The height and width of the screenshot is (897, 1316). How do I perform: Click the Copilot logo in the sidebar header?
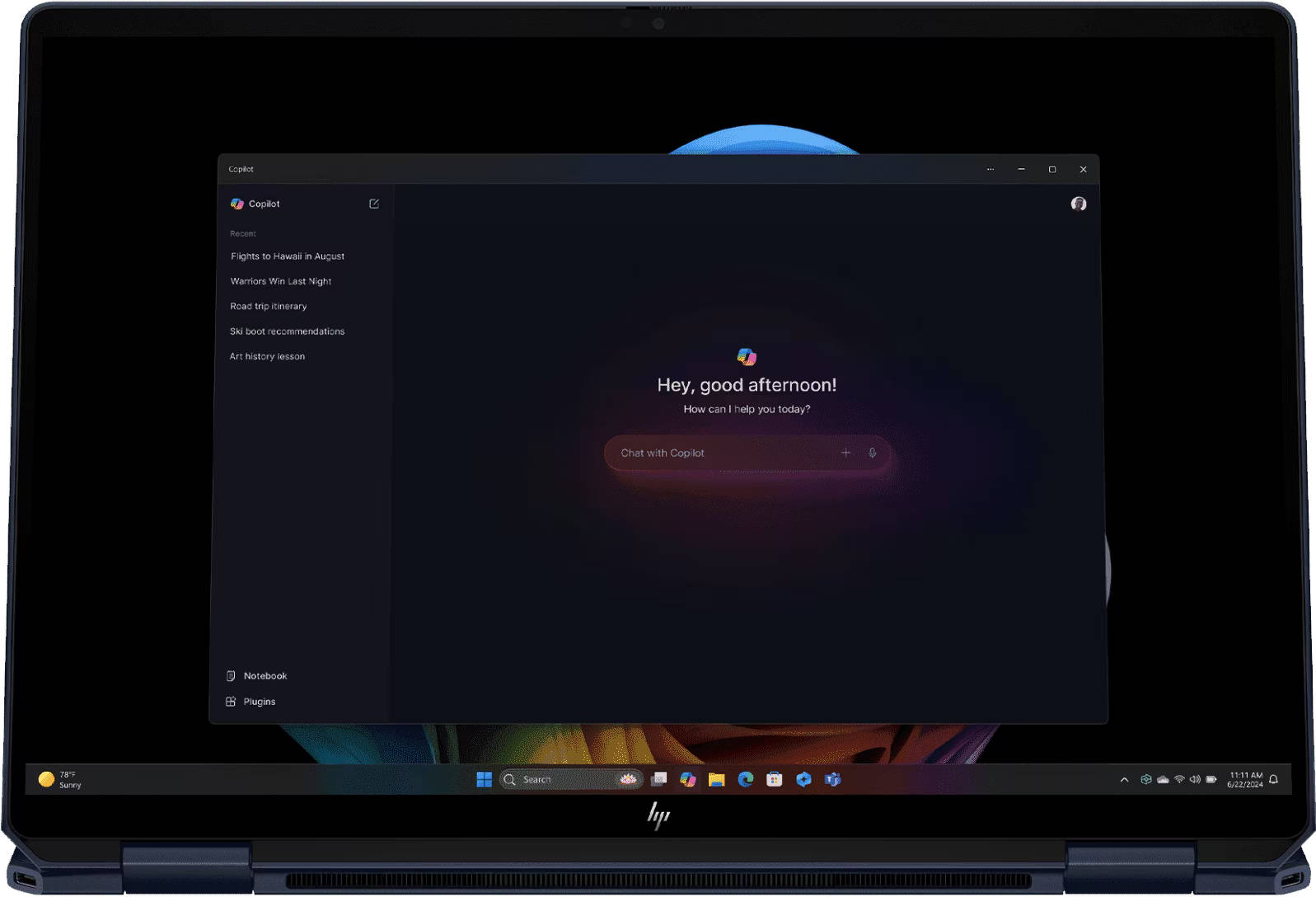[237, 204]
